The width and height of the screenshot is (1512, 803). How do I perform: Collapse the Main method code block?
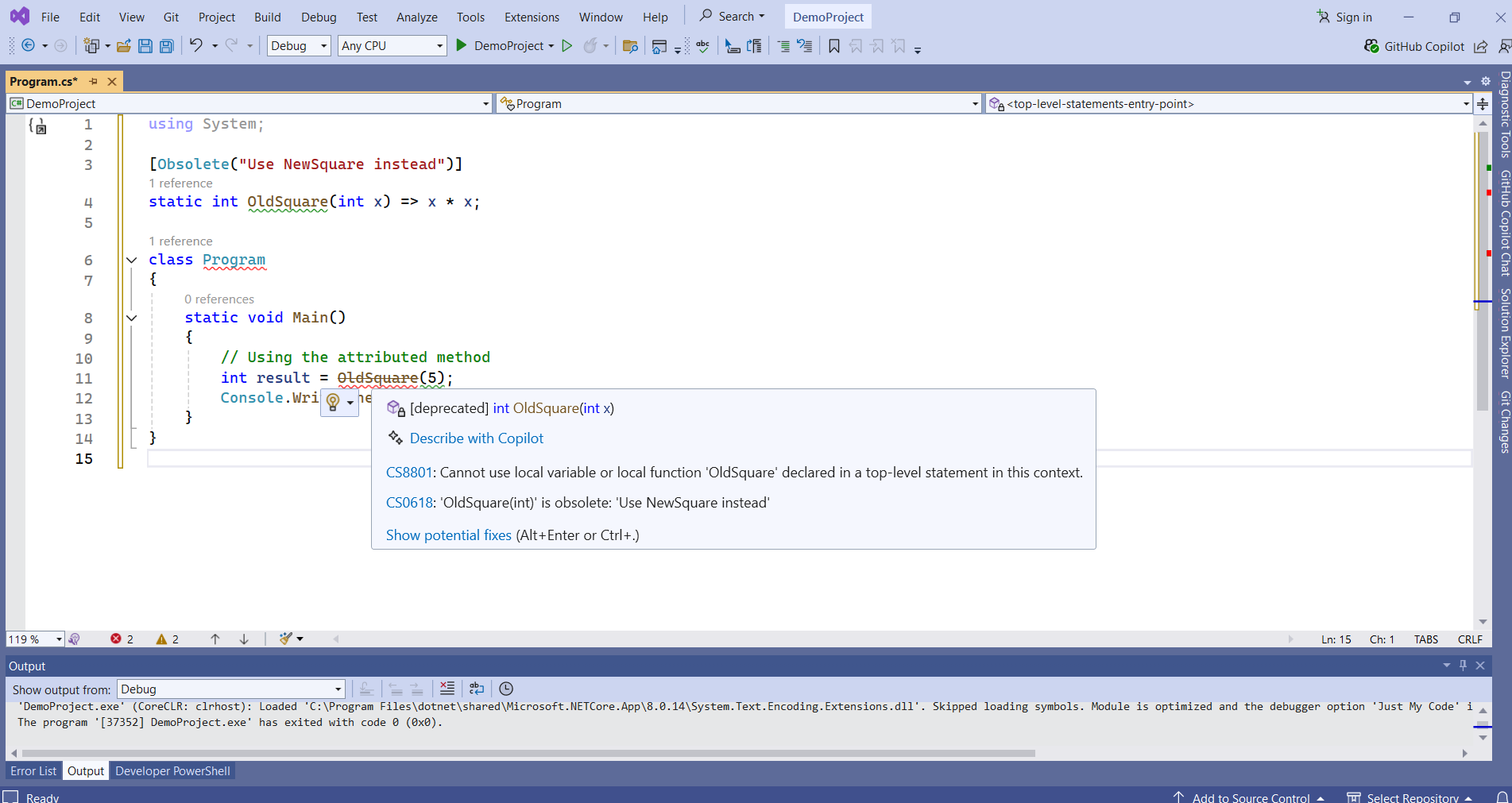[x=131, y=318]
